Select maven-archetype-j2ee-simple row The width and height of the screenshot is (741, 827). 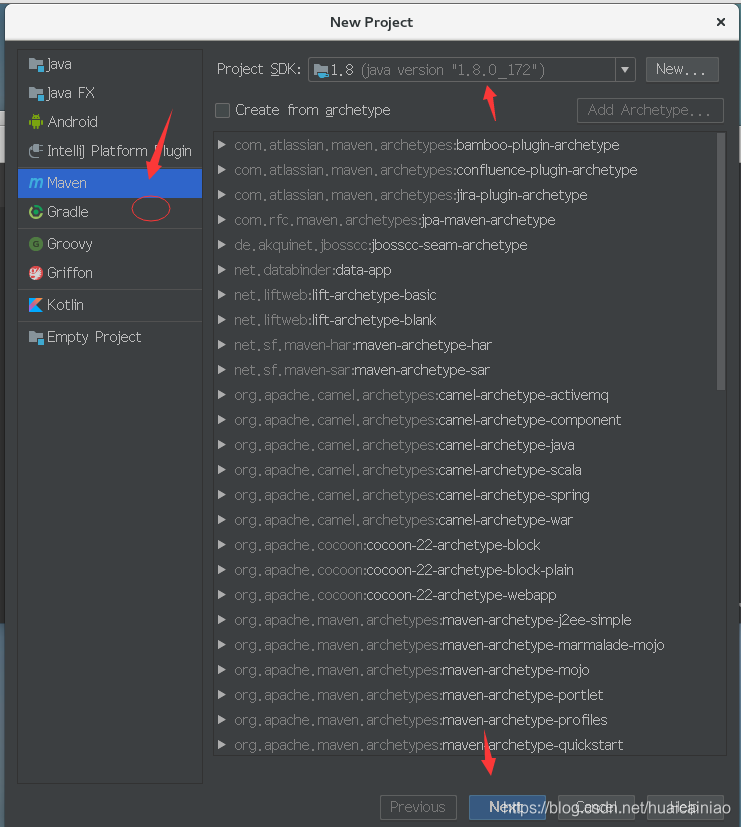click(466, 620)
